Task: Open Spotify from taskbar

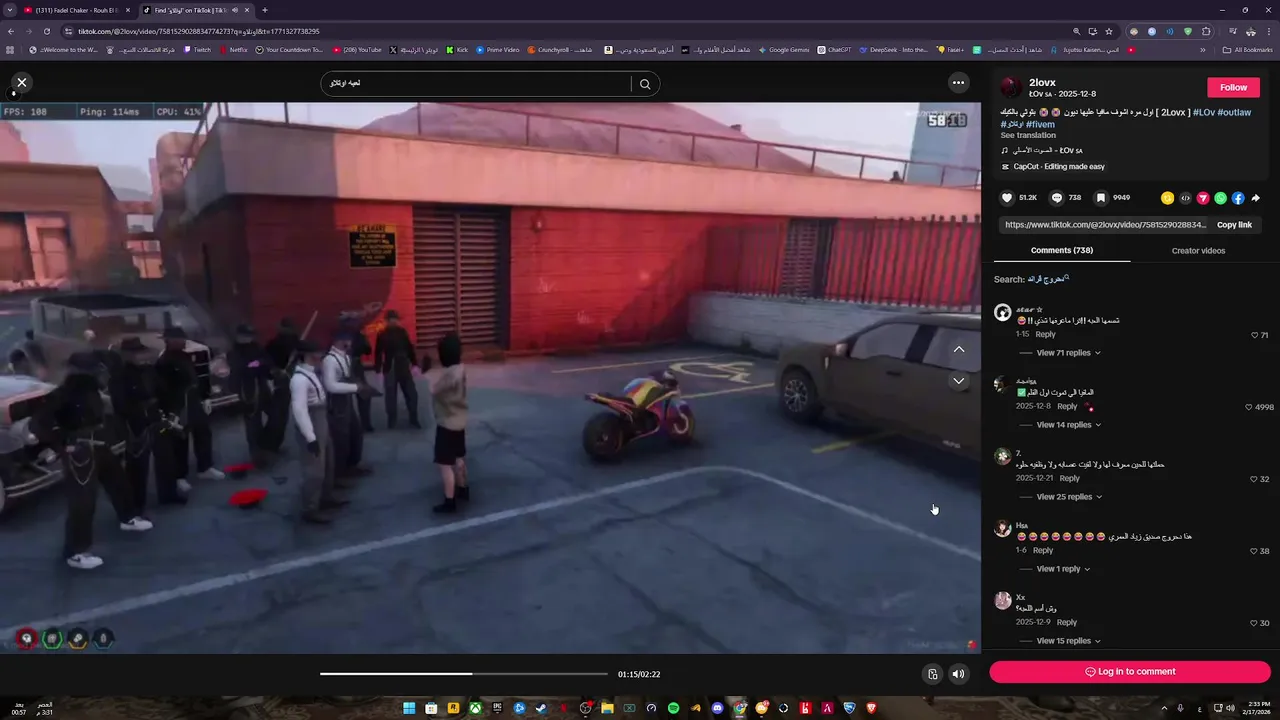Action: (x=673, y=708)
